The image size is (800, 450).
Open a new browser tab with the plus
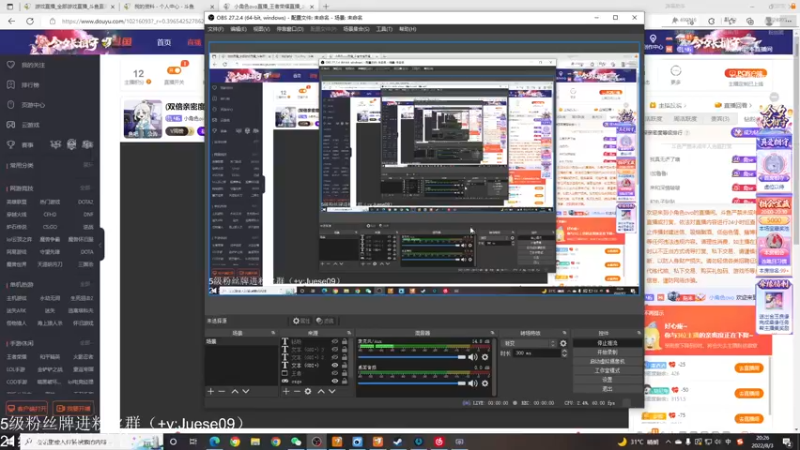click(x=326, y=7)
